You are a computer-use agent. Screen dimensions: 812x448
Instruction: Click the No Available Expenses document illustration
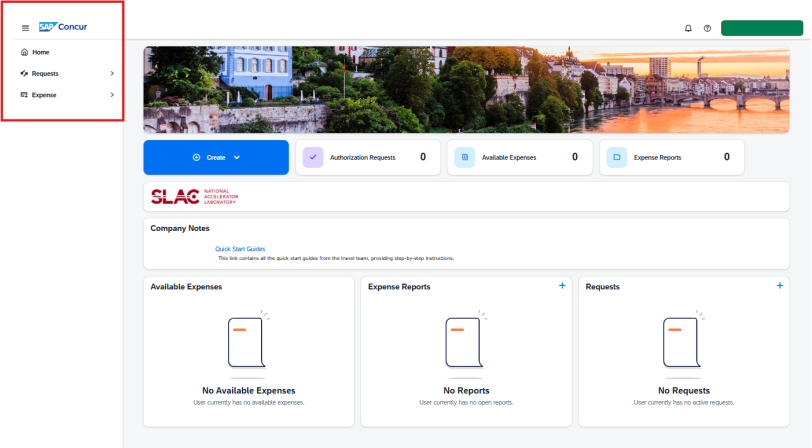click(x=249, y=343)
